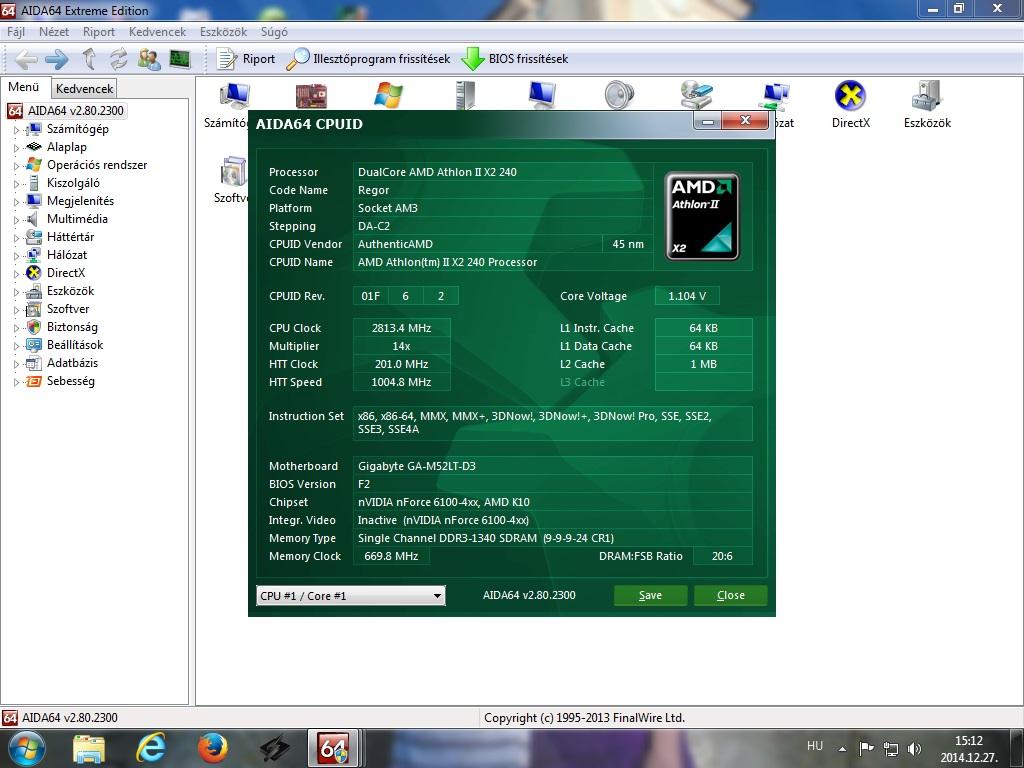Open the Windows flag operating system icon
The image size is (1024, 768).
tap(388, 95)
